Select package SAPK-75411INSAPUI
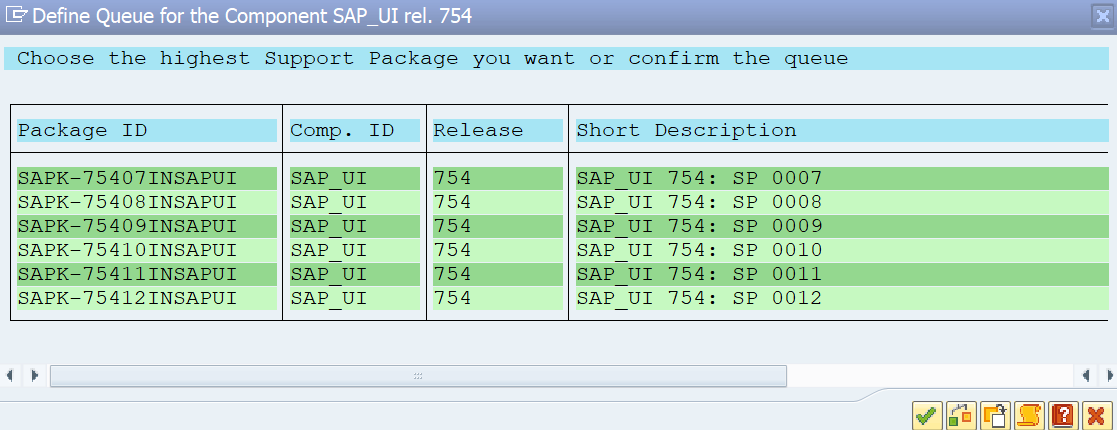The image size is (1117, 430). 147,274
